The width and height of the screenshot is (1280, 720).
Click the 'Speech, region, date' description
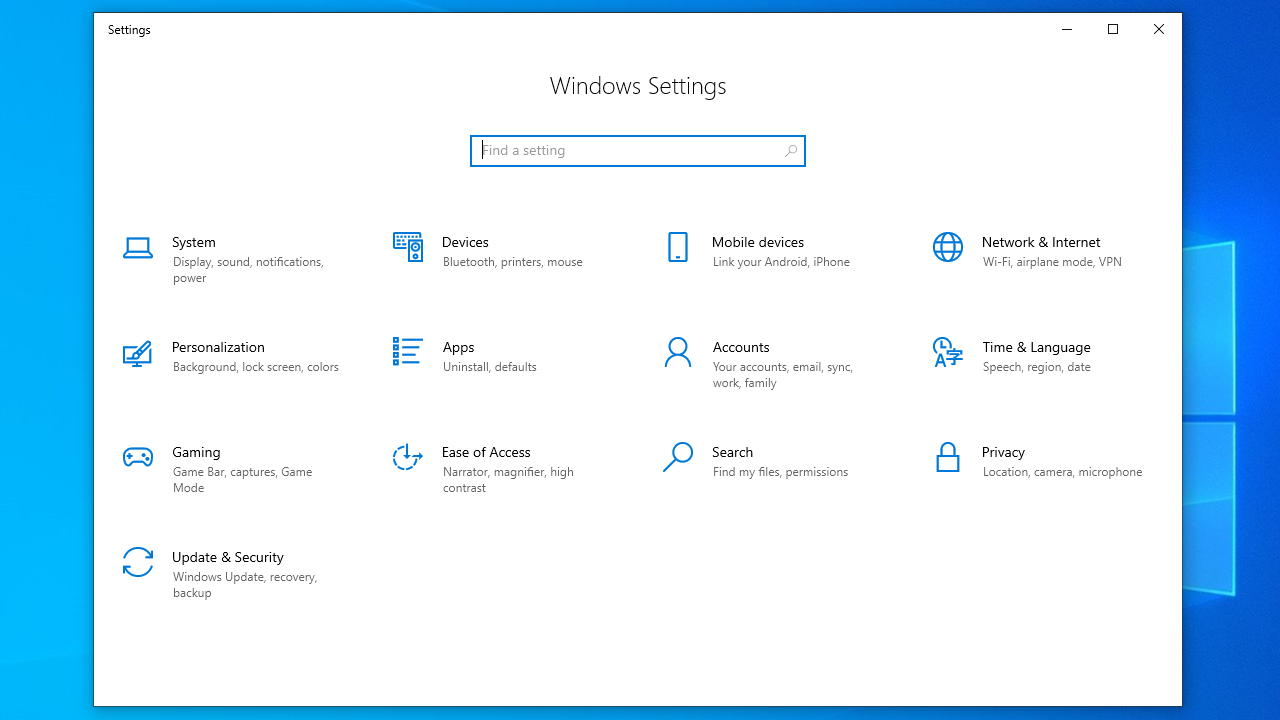coord(1036,367)
